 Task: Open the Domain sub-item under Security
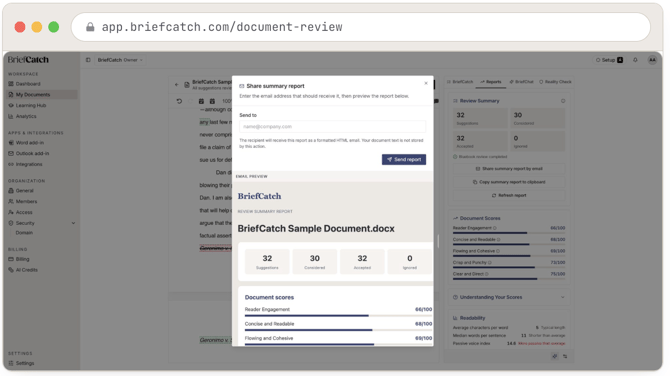coord(24,233)
